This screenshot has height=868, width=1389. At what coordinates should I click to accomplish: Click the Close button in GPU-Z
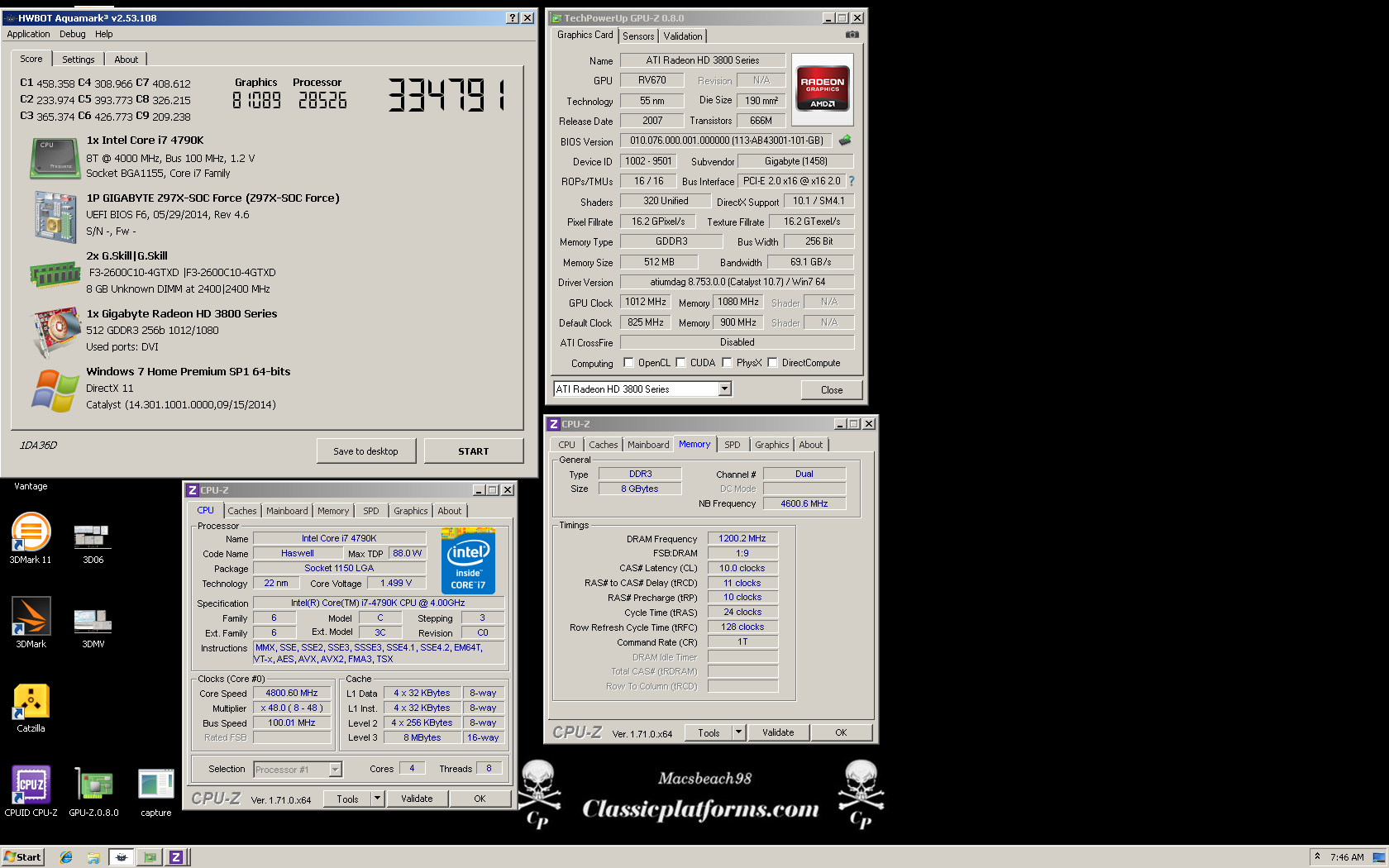832,389
